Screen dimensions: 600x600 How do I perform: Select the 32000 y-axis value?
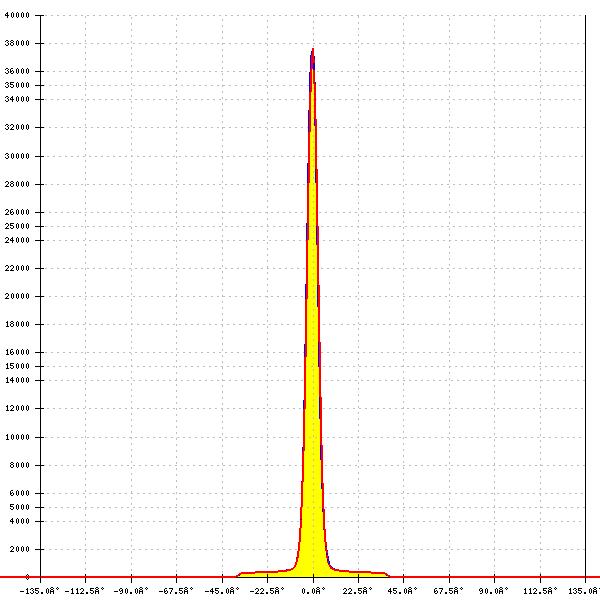[17, 127]
